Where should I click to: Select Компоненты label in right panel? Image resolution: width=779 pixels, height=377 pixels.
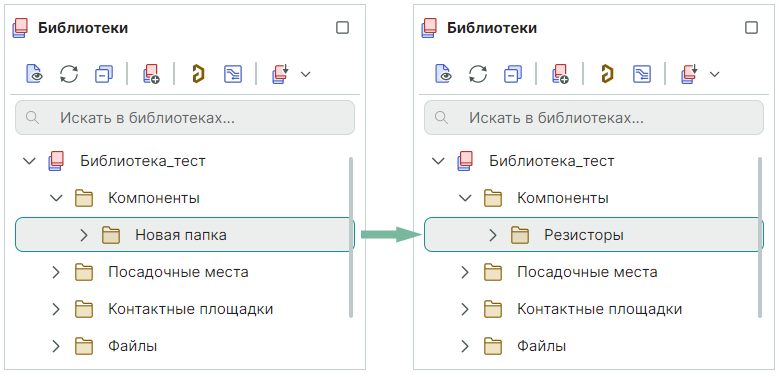coord(563,198)
